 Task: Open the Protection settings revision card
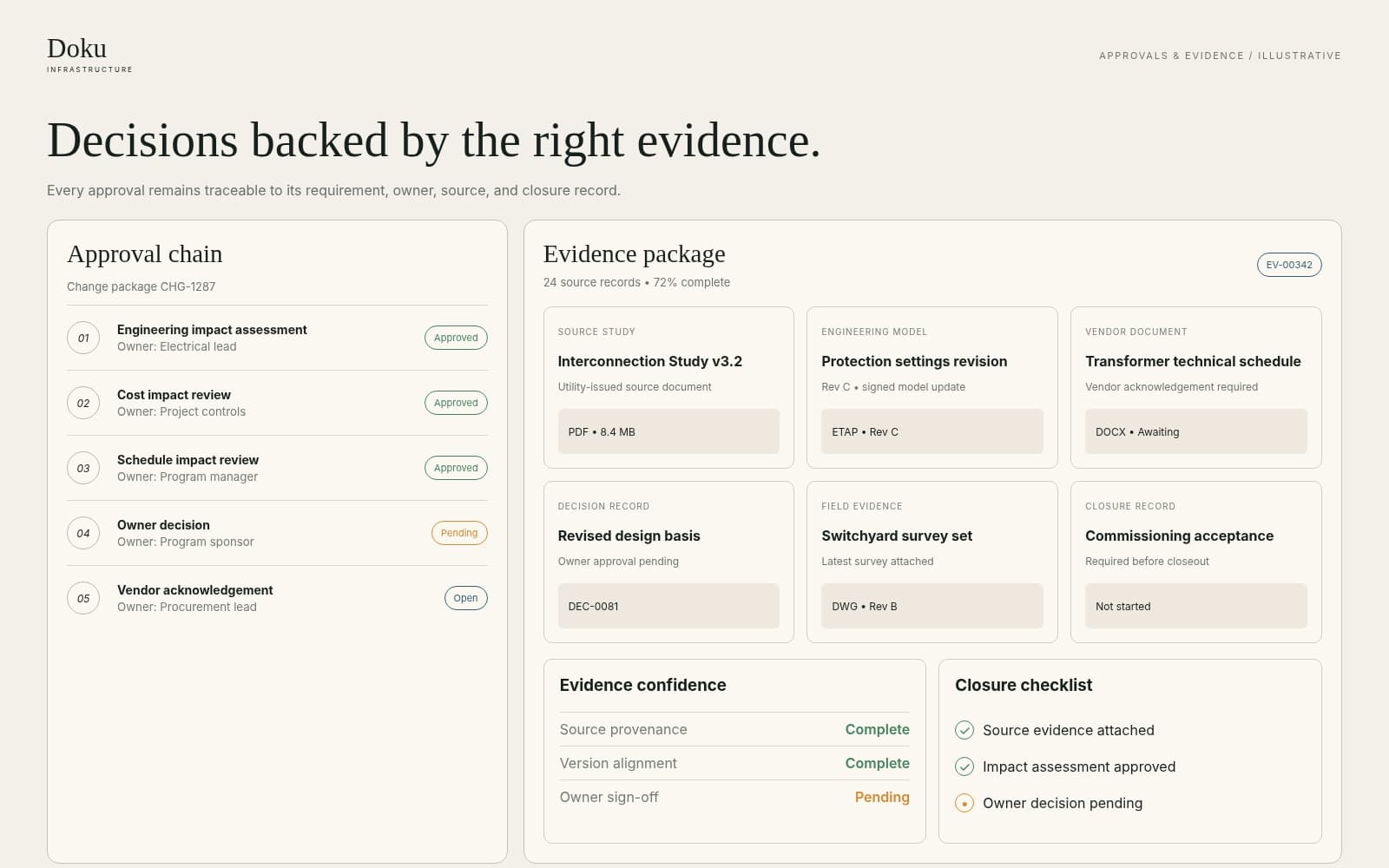pos(932,387)
